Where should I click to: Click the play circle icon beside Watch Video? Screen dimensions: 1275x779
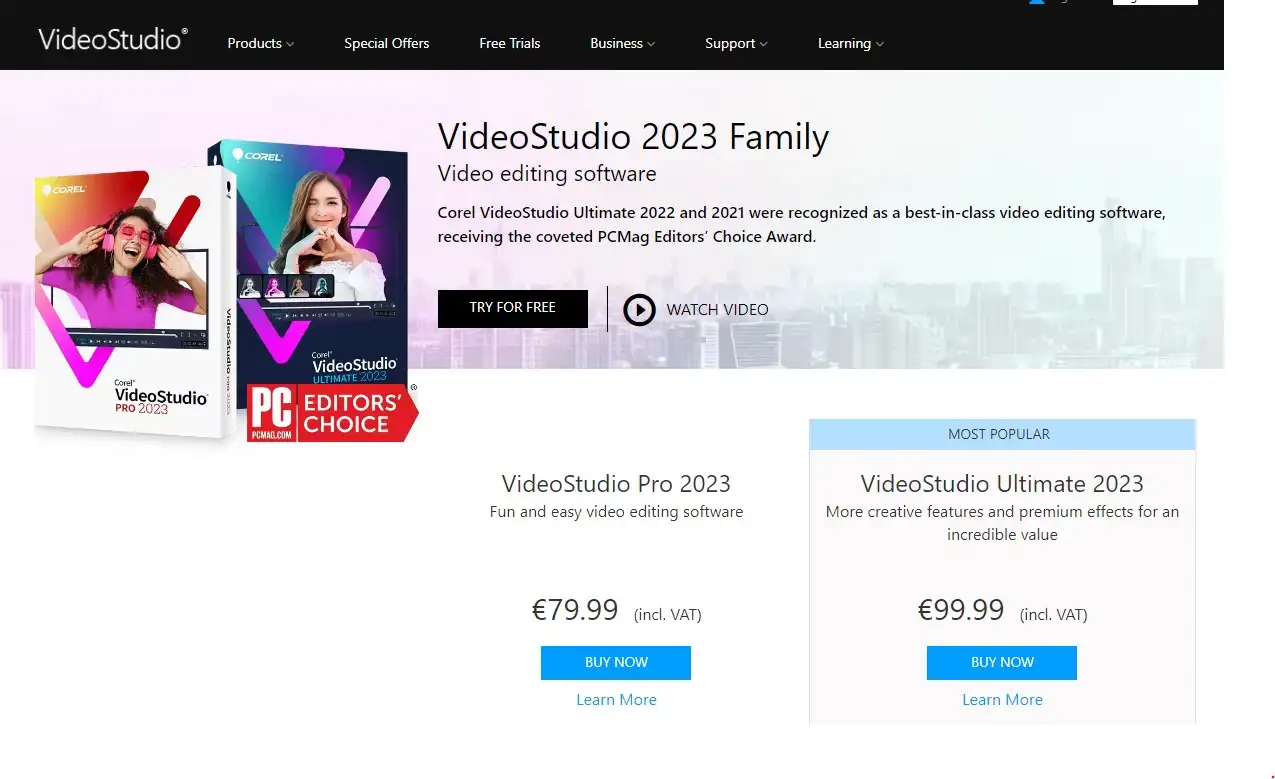tap(639, 309)
